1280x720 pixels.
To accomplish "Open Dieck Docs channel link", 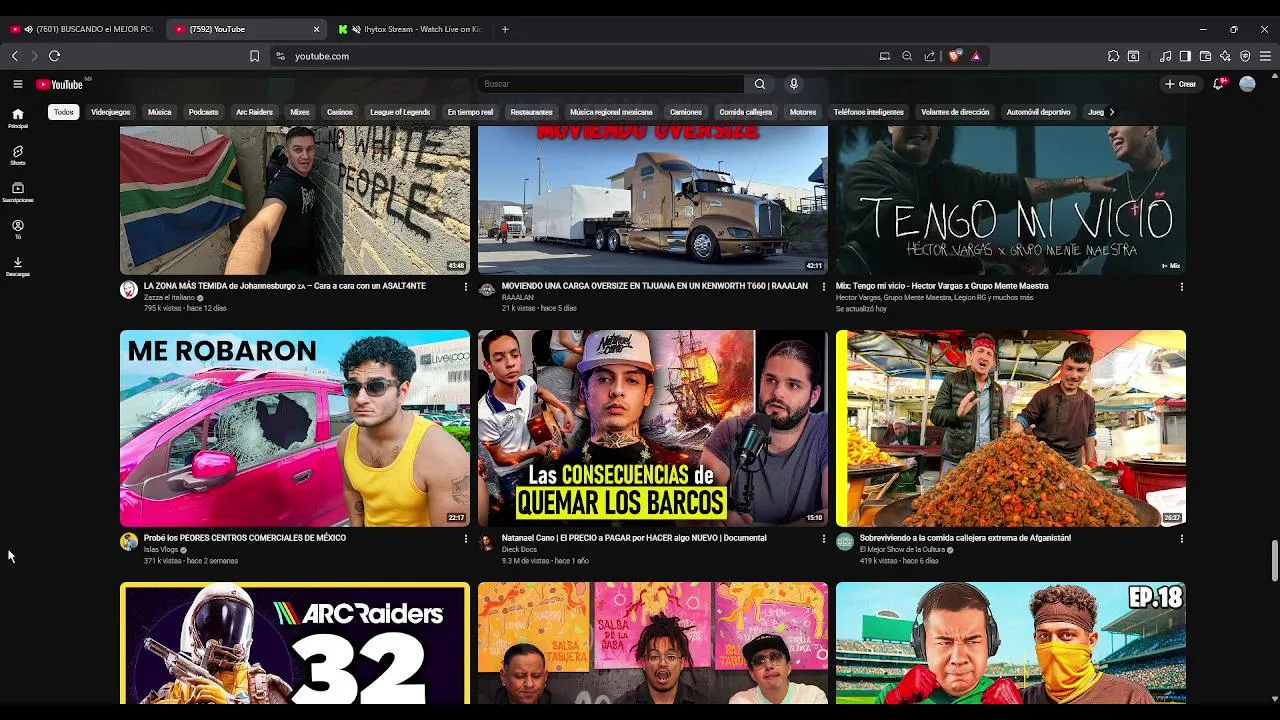I will click(x=519, y=550).
